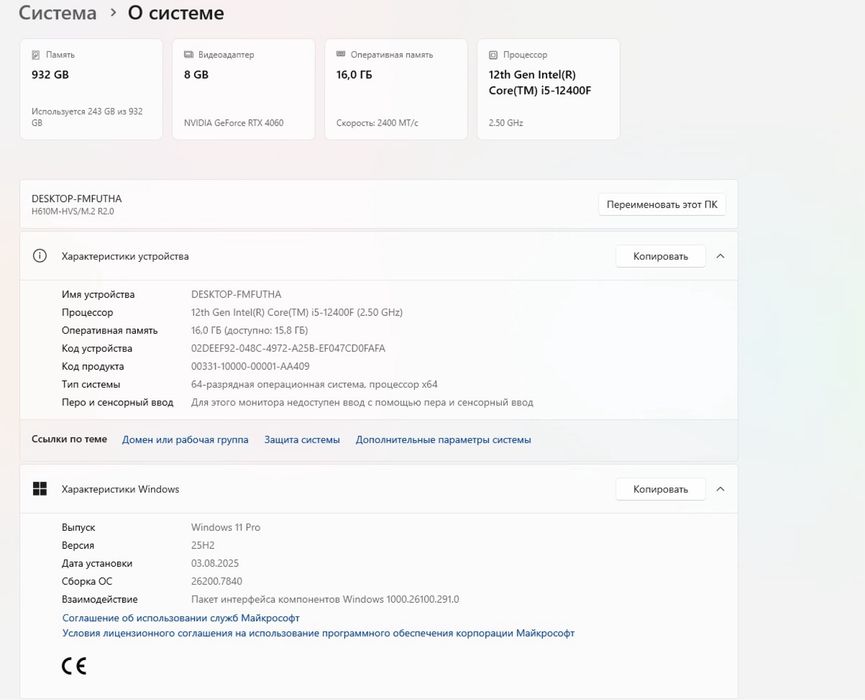Click О системе page title

tap(176, 13)
